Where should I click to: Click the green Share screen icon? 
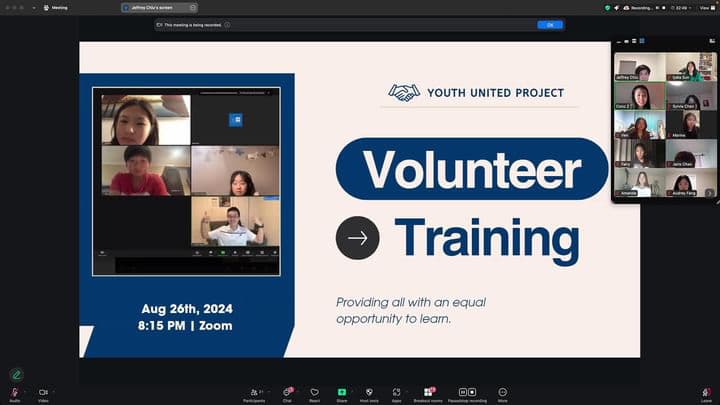(342, 392)
